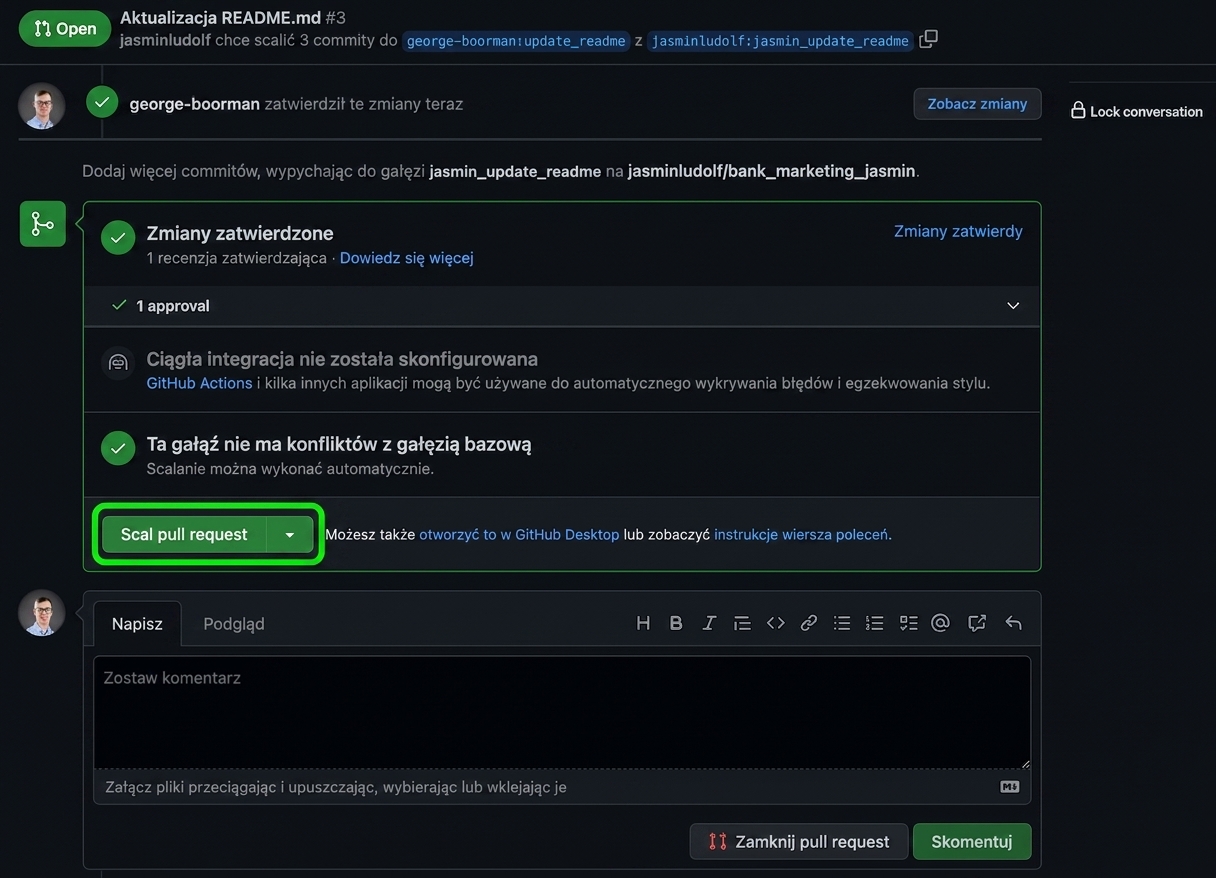This screenshot has width=1216, height=878.
Task: Mention a user with @ icon
Action: coord(940,623)
